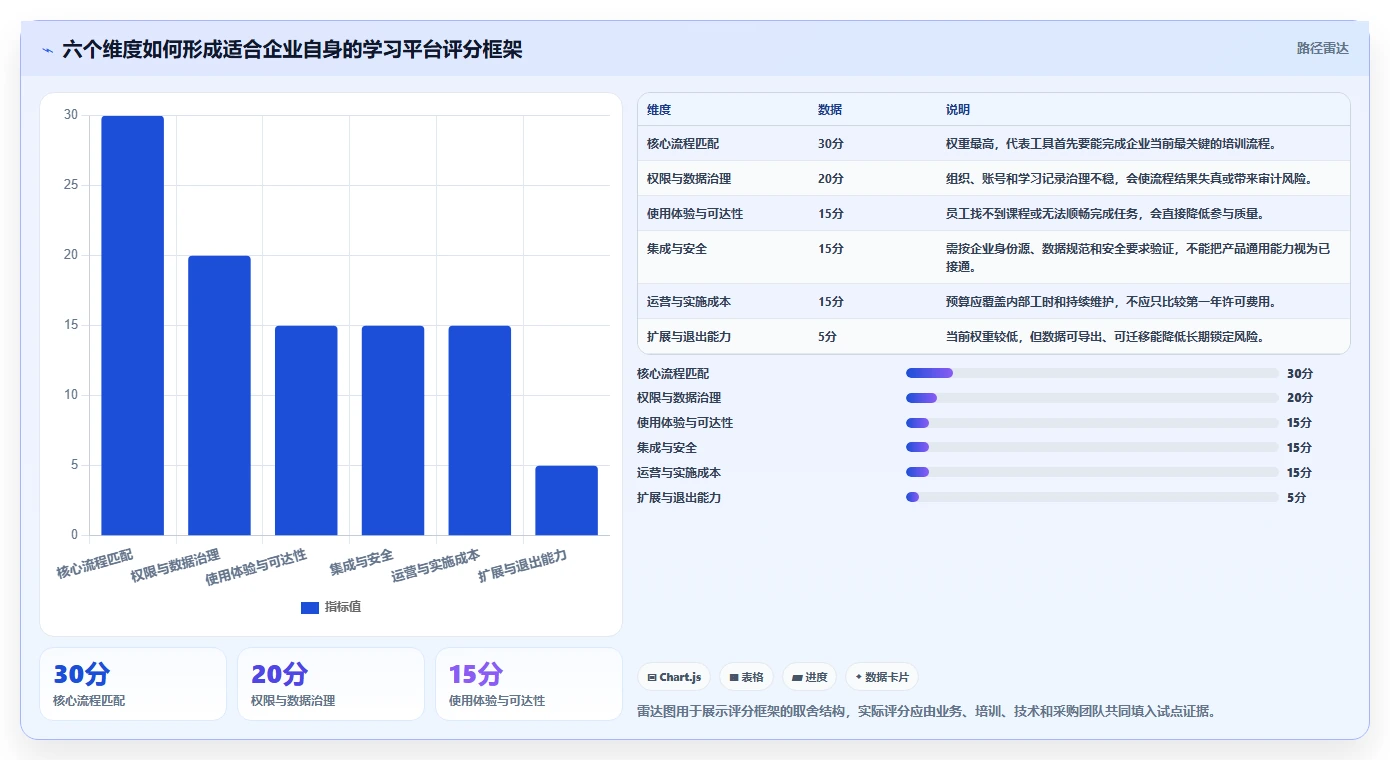
Task: Click the 数据 column header
Action: 830,110
